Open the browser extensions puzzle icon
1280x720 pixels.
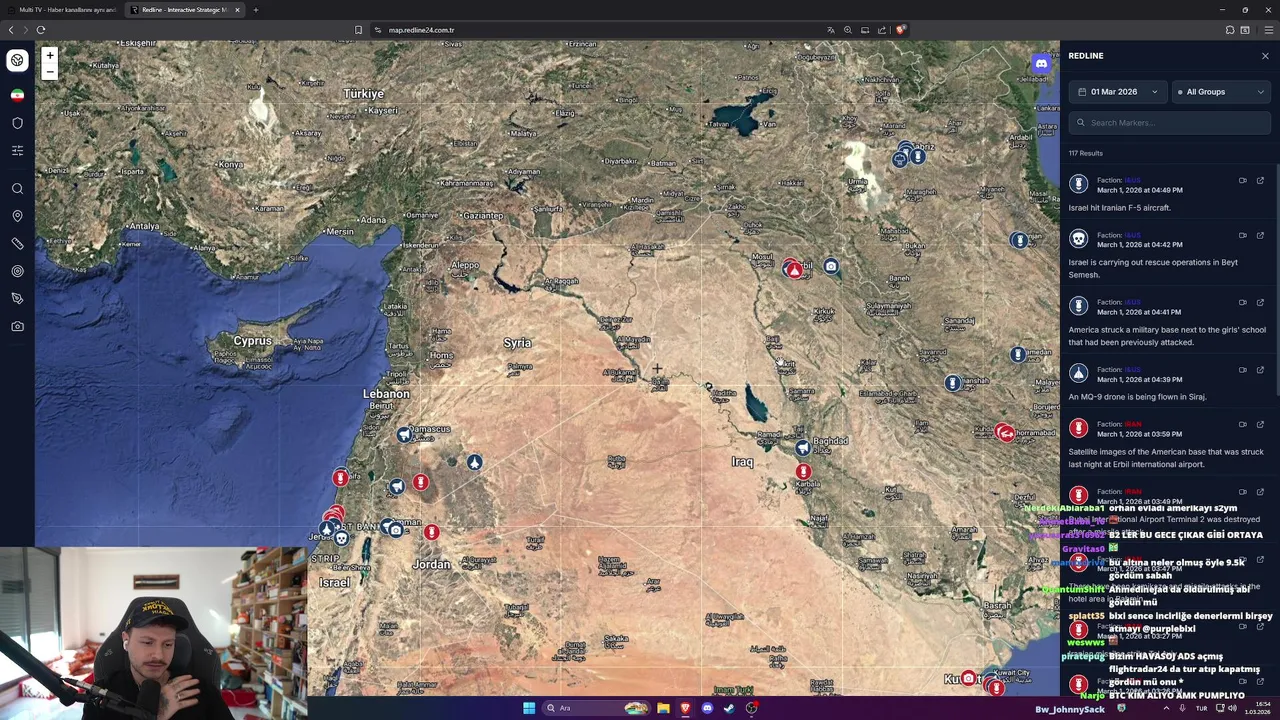tap(1230, 30)
